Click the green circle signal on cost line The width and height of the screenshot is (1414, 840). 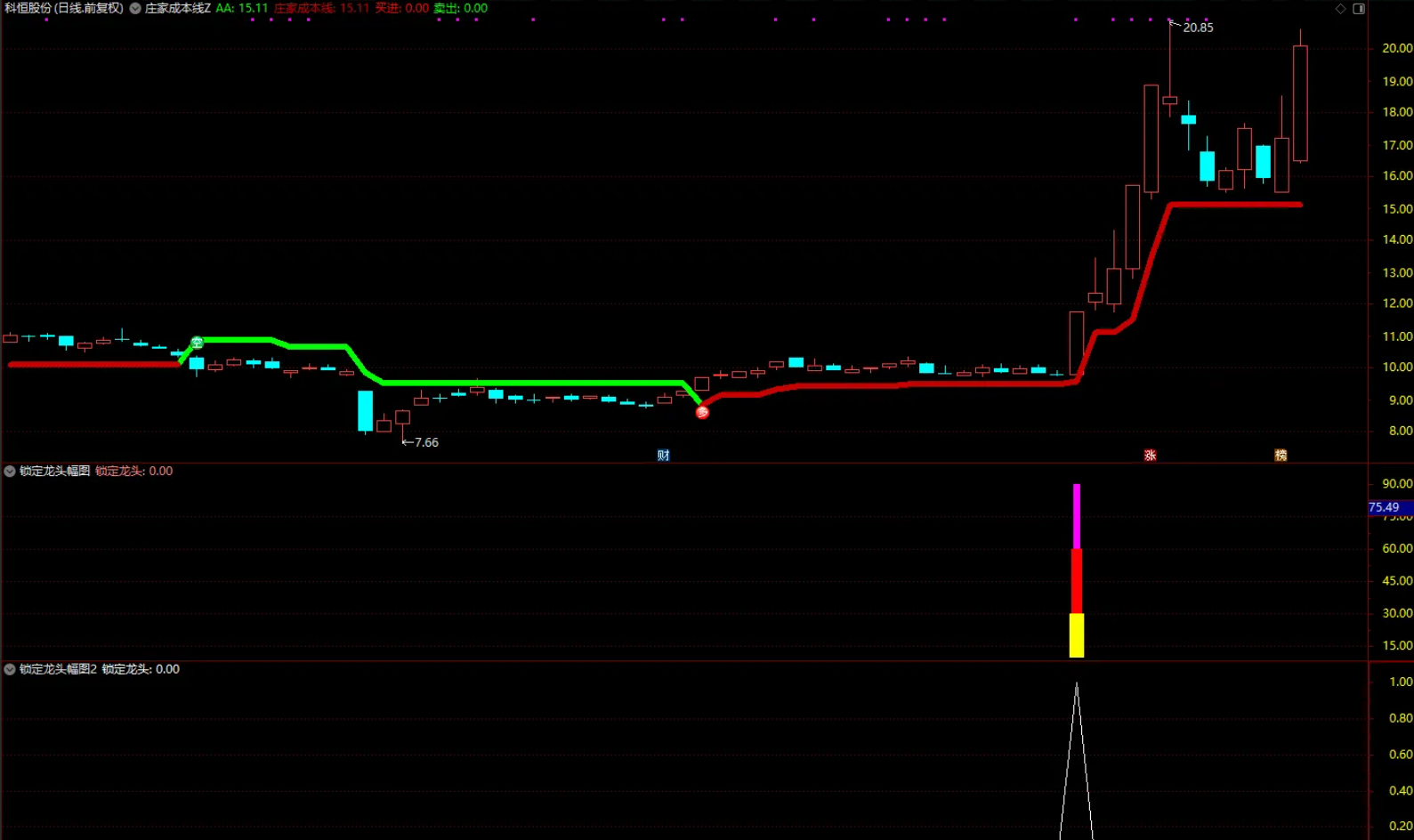coord(197,343)
